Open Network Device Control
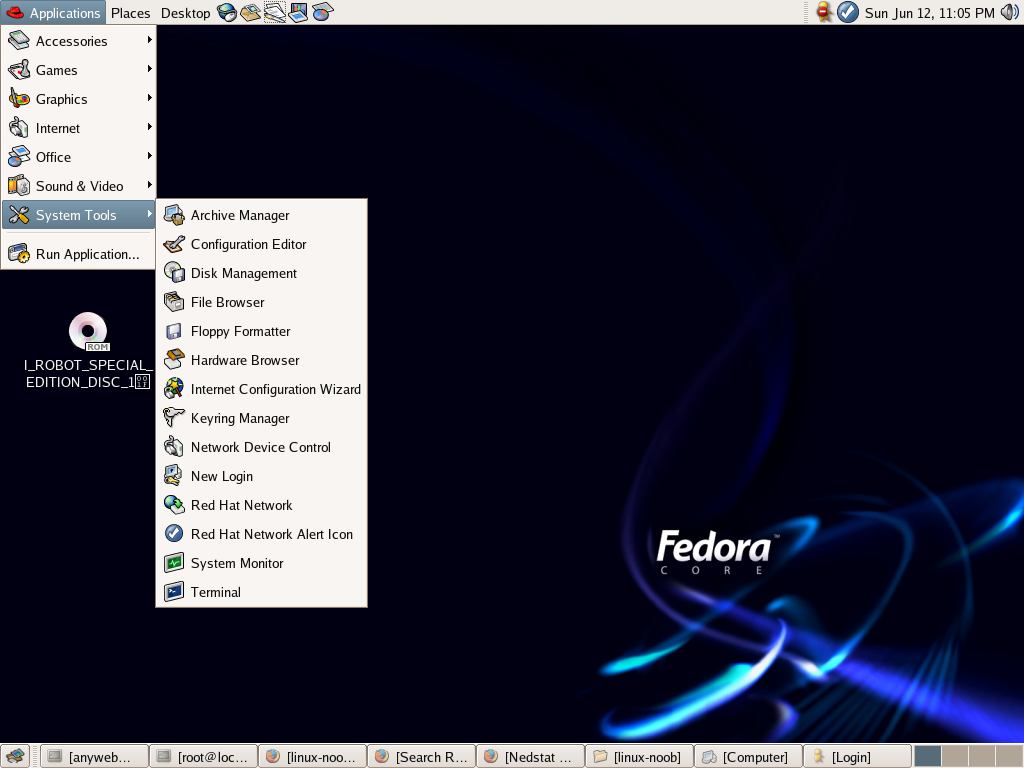Viewport: 1024px width, 768px height. [x=261, y=447]
